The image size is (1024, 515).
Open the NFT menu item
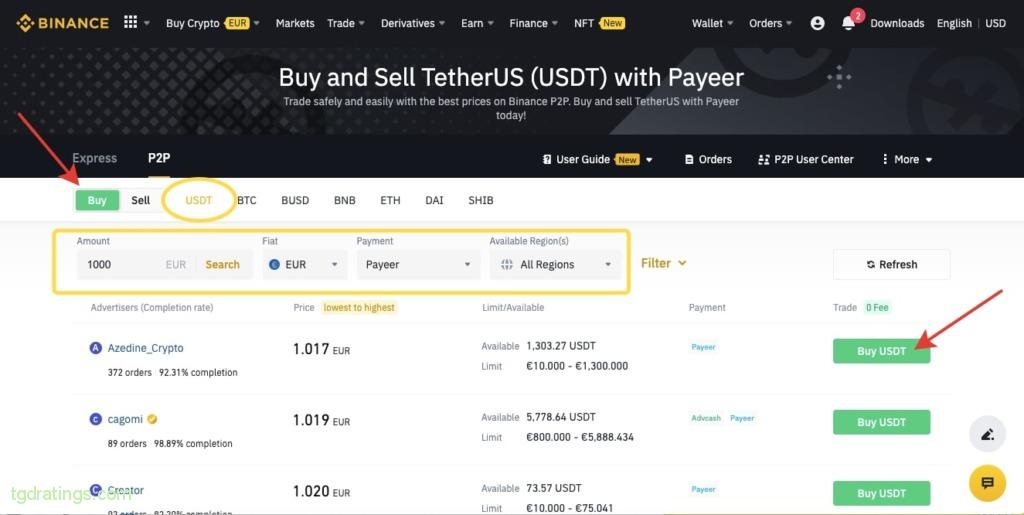(600, 23)
